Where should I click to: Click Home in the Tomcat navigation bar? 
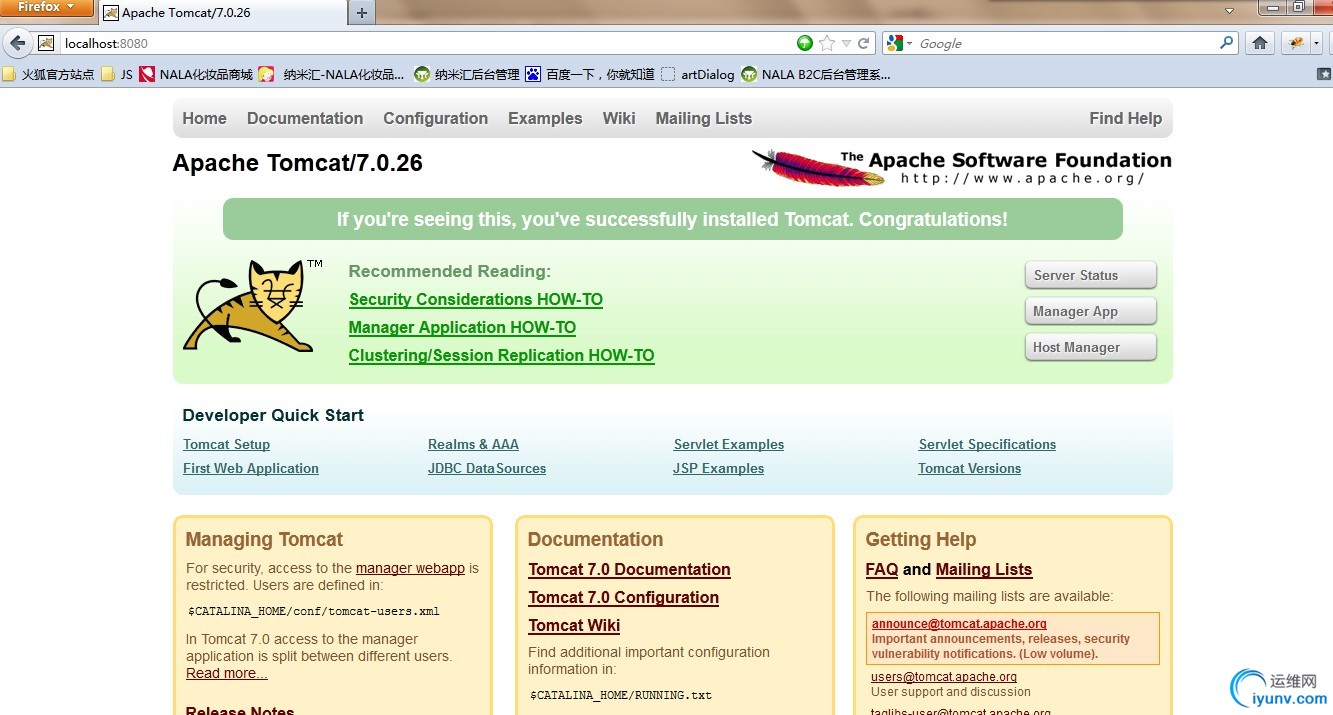[x=204, y=118]
